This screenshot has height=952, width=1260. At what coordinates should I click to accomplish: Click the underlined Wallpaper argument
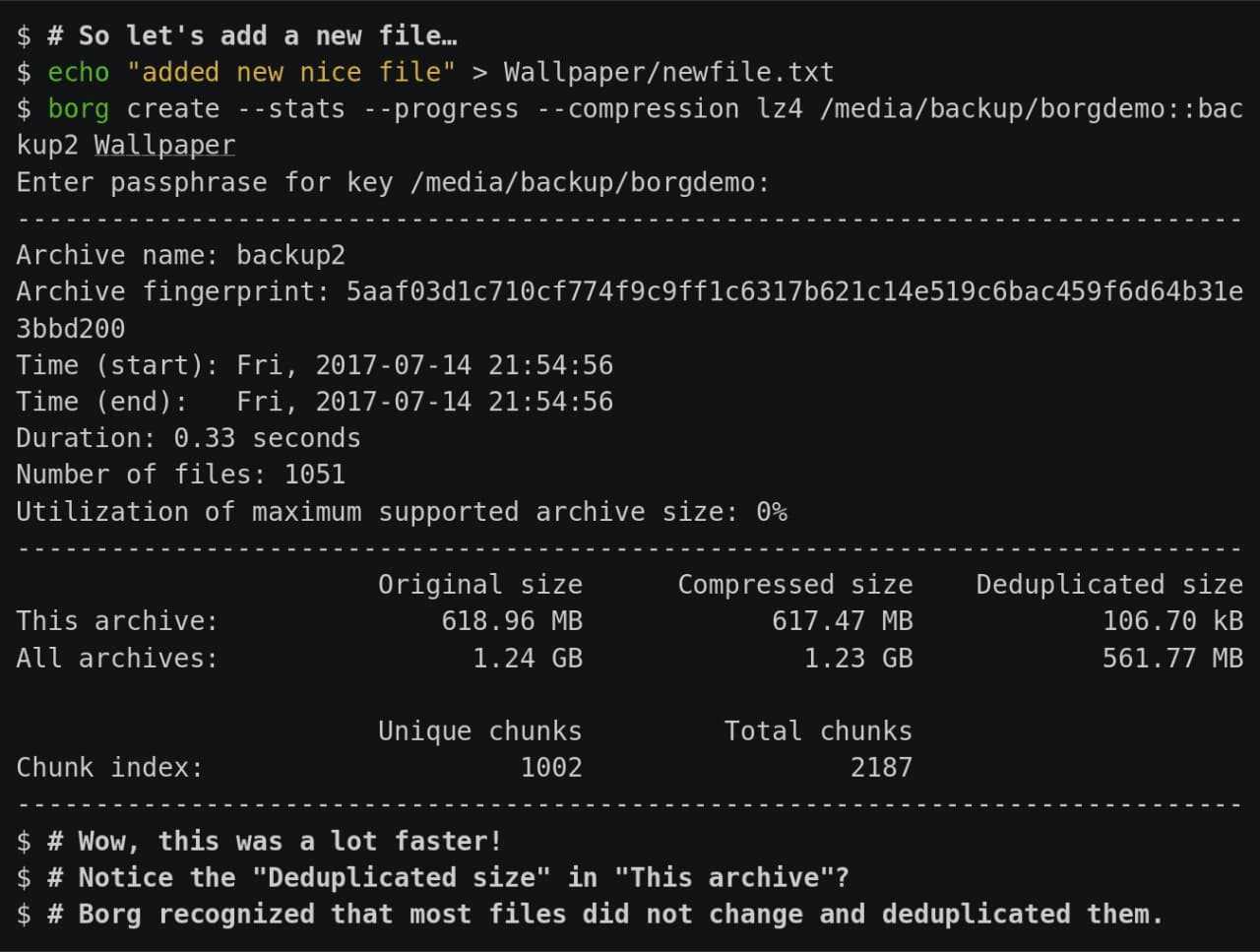tap(164, 146)
